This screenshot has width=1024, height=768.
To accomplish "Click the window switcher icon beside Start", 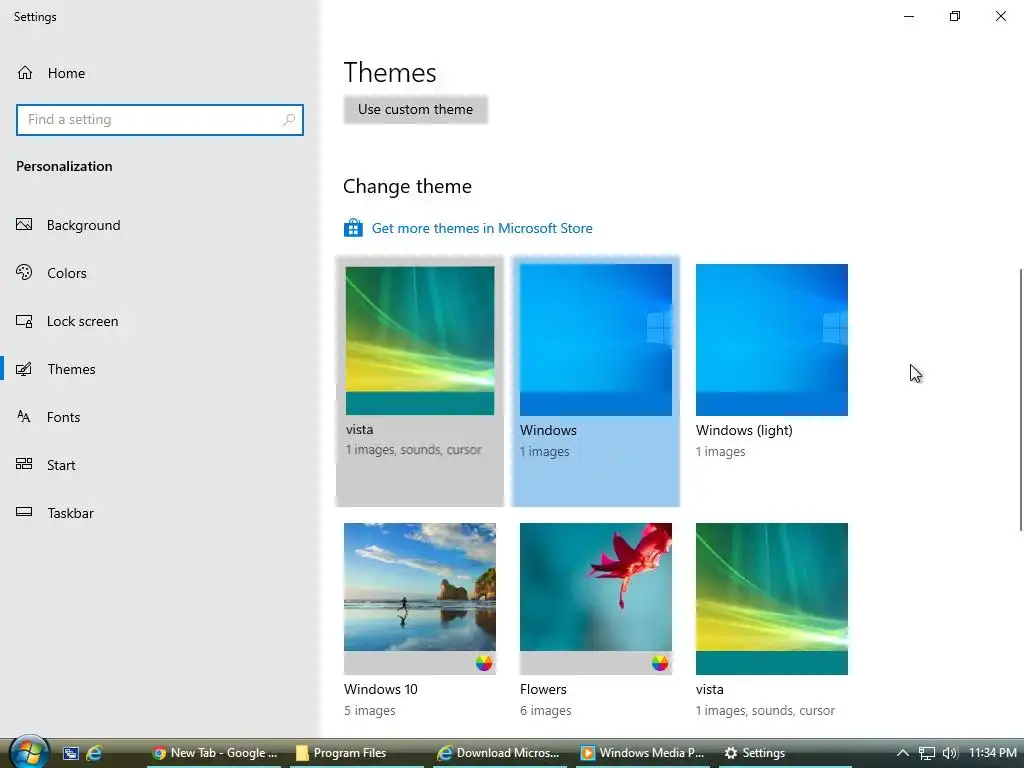I will point(71,753).
